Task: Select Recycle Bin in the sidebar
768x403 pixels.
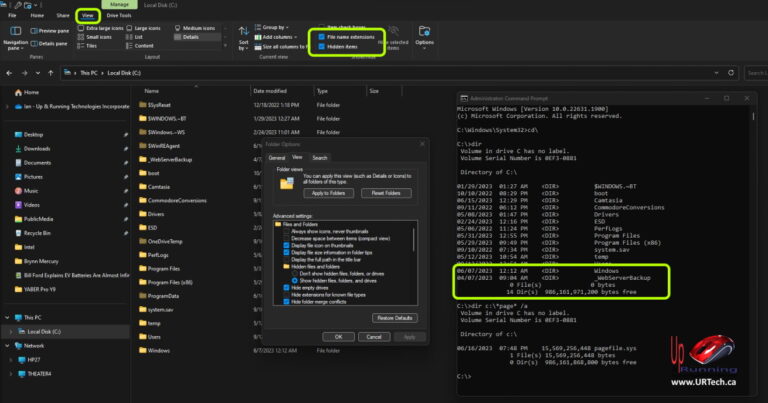Action: coord(39,232)
